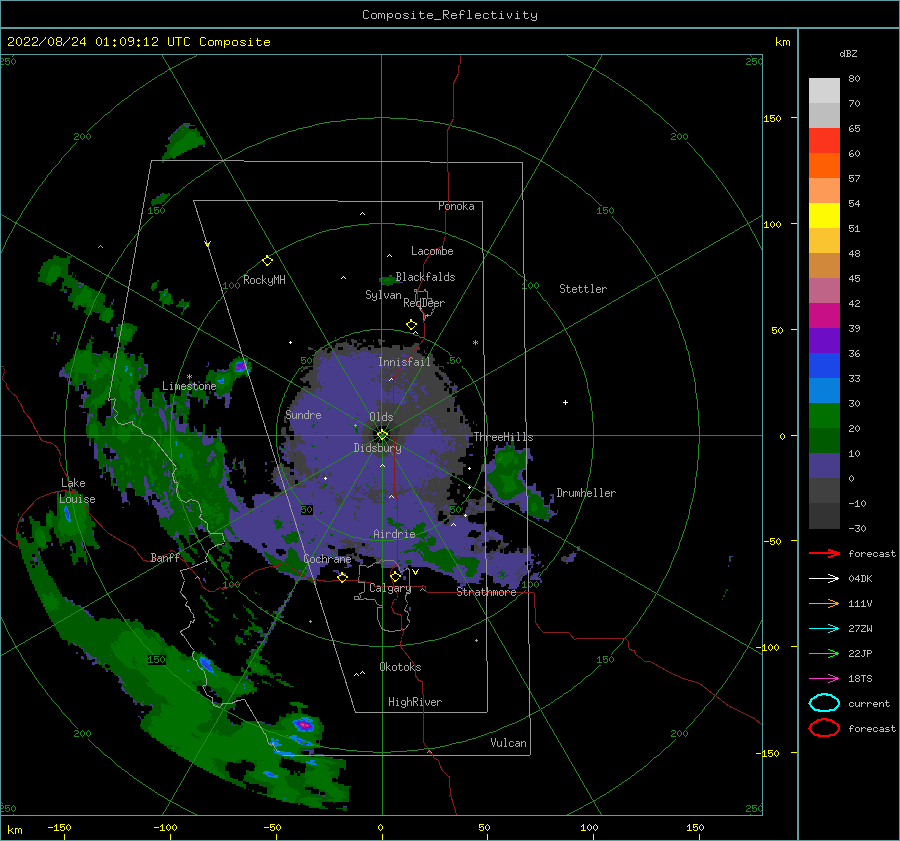This screenshot has width=900, height=841.
Task: Pick the yellow 51-54 dBZ color band
Action: [824, 216]
